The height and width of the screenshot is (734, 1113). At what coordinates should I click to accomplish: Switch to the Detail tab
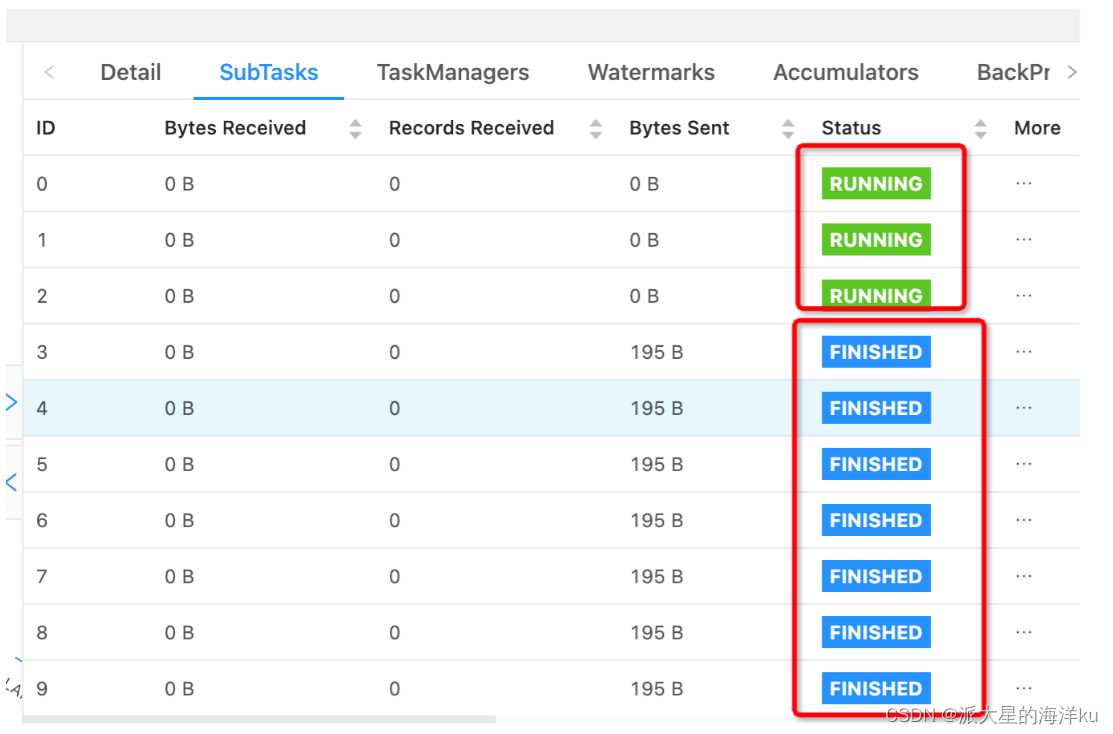point(130,72)
